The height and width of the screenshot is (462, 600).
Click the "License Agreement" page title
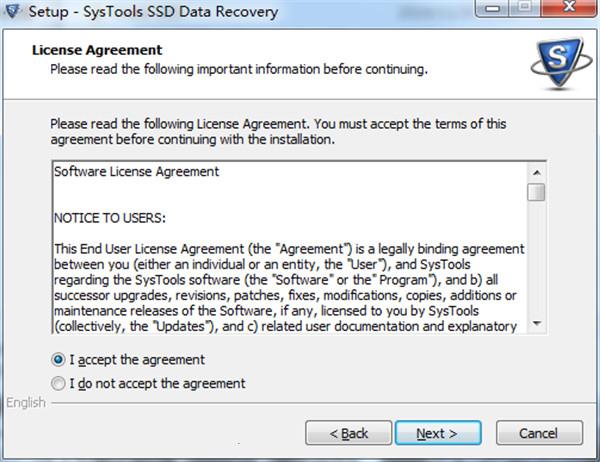pyautogui.click(x=97, y=50)
